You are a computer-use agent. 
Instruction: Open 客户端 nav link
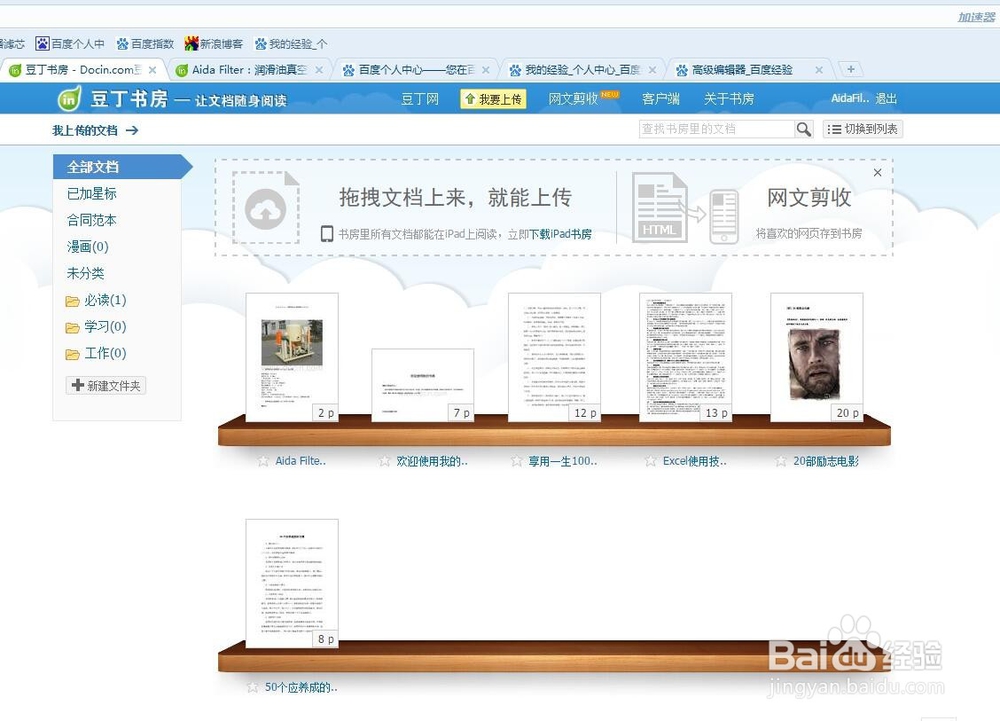(661, 99)
